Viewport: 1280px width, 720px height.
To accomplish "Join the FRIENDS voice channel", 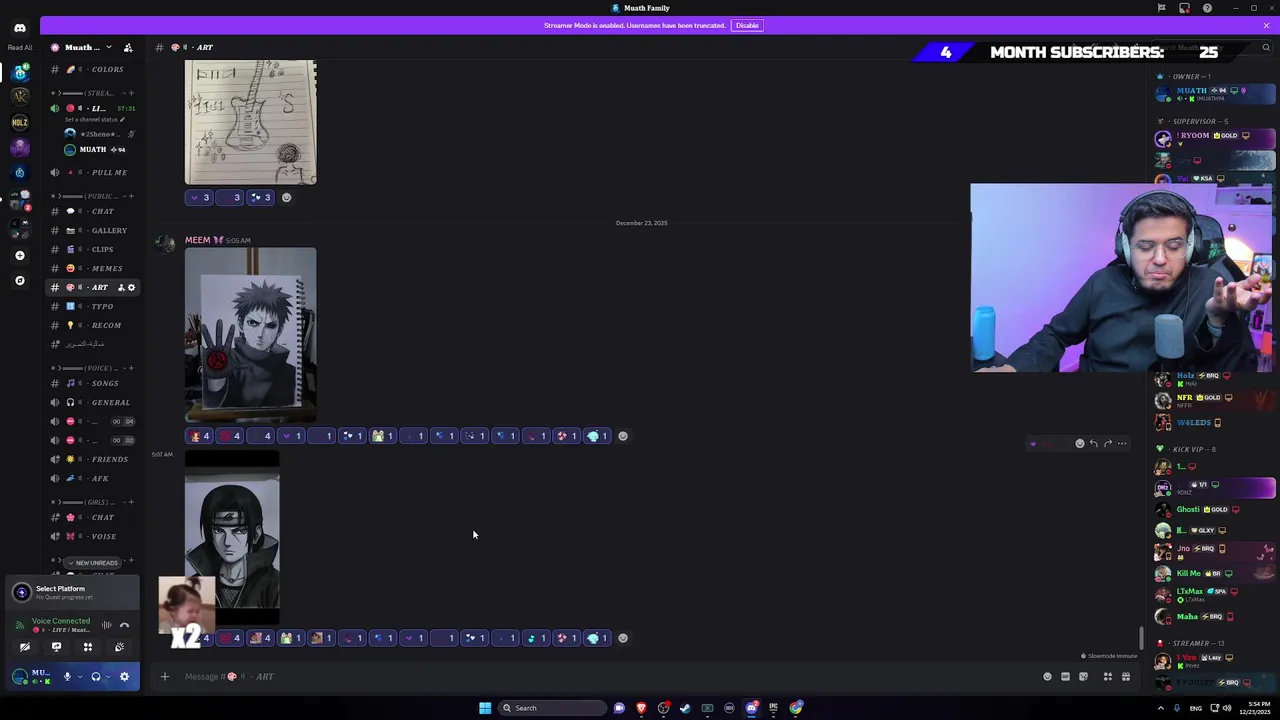I will tap(94, 459).
